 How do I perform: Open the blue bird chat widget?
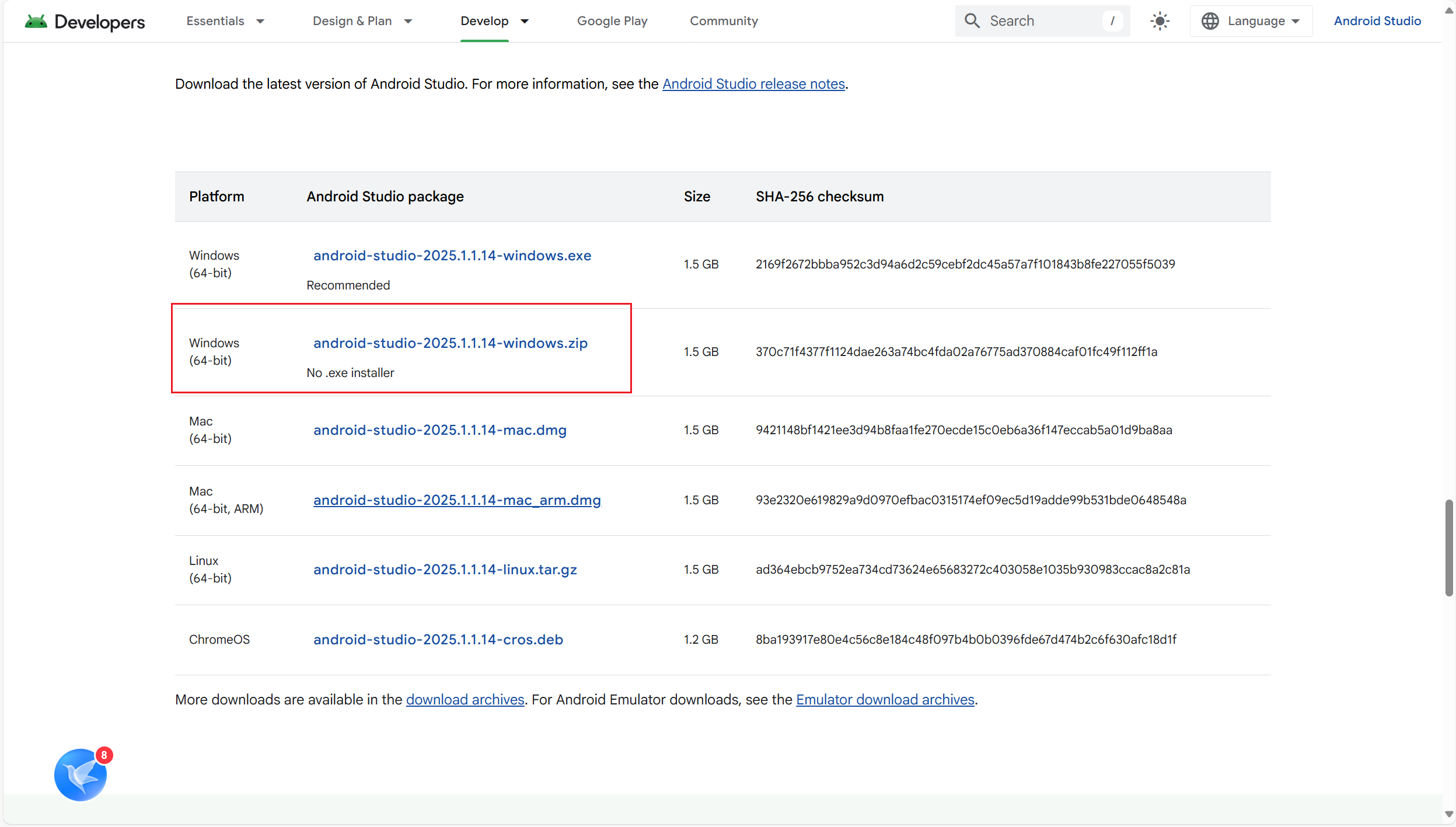coord(81,774)
